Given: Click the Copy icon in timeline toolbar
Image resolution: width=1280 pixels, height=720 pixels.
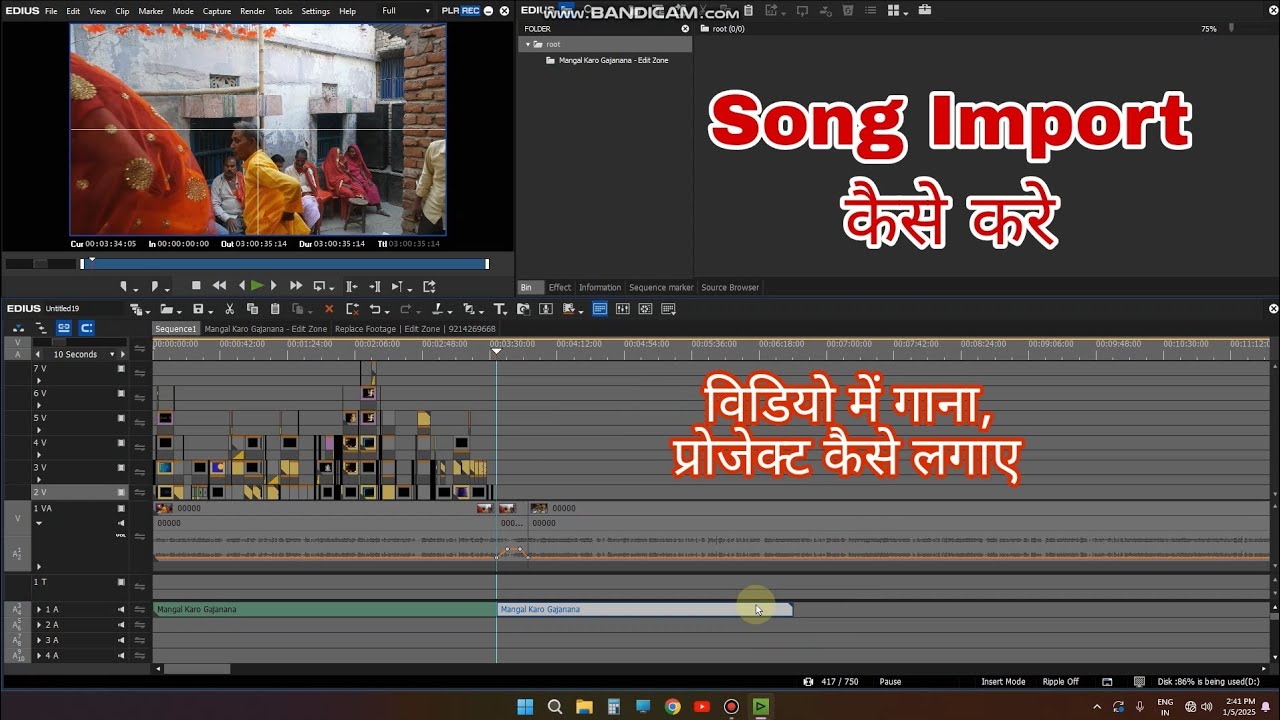Looking at the screenshot, I should pos(252,309).
